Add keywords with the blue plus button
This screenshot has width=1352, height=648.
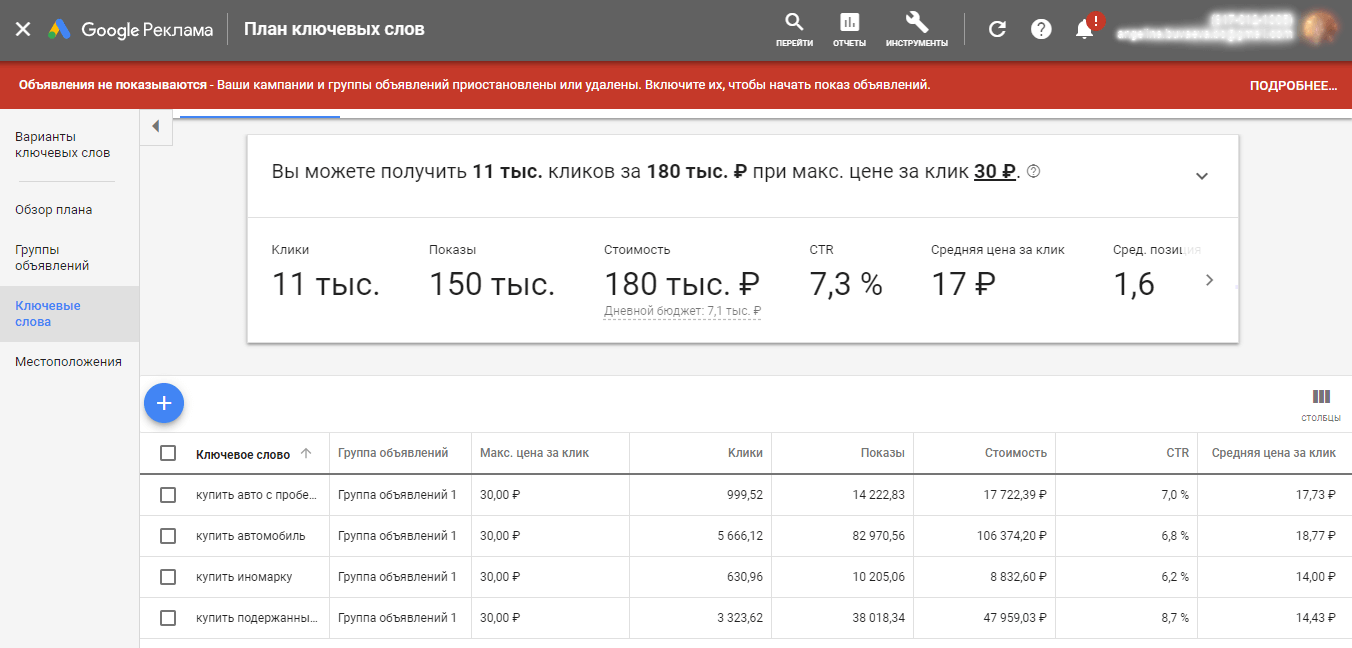click(x=164, y=403)
